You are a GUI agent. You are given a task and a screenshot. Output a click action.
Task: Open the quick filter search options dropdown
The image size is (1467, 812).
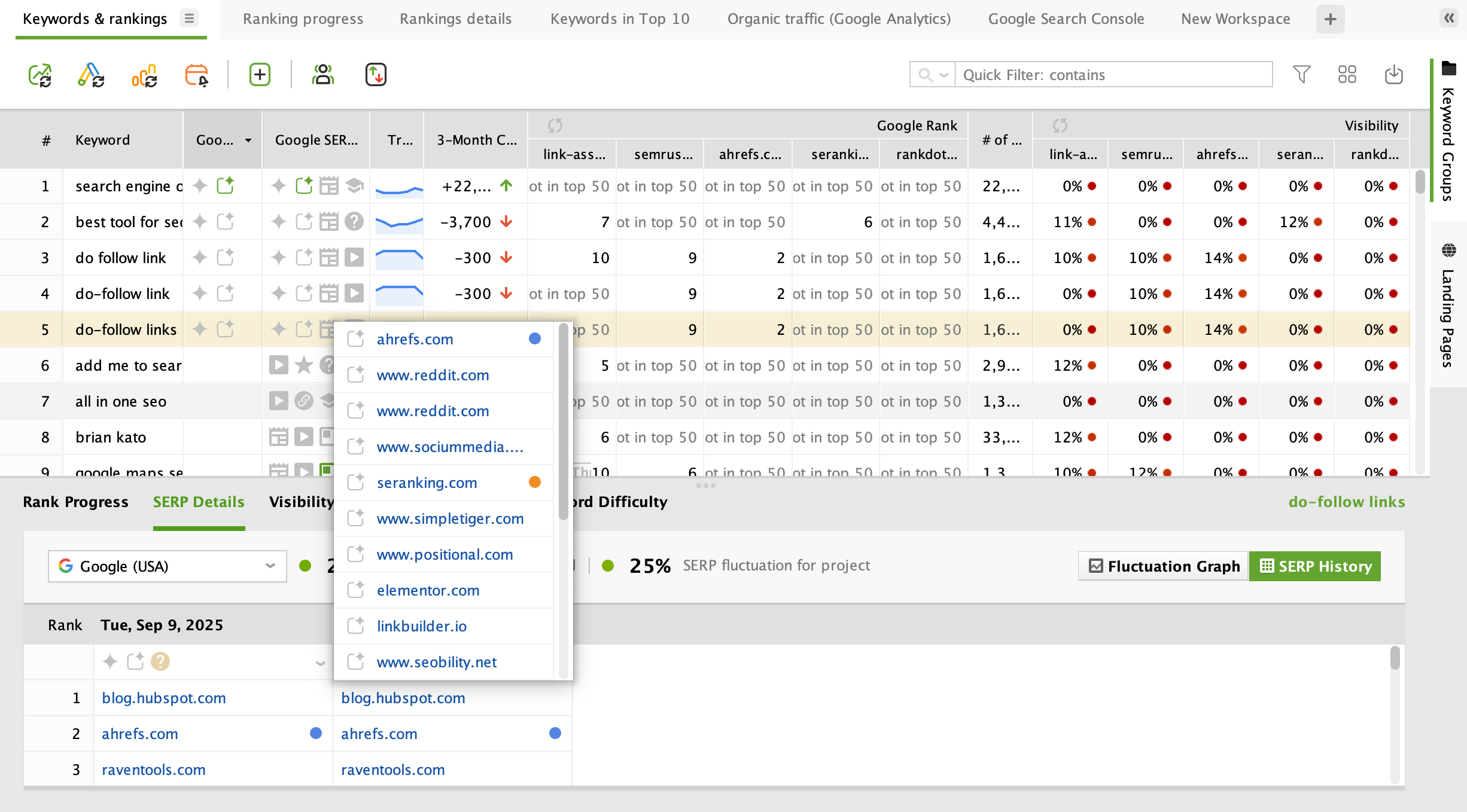(x=932, y=75)
